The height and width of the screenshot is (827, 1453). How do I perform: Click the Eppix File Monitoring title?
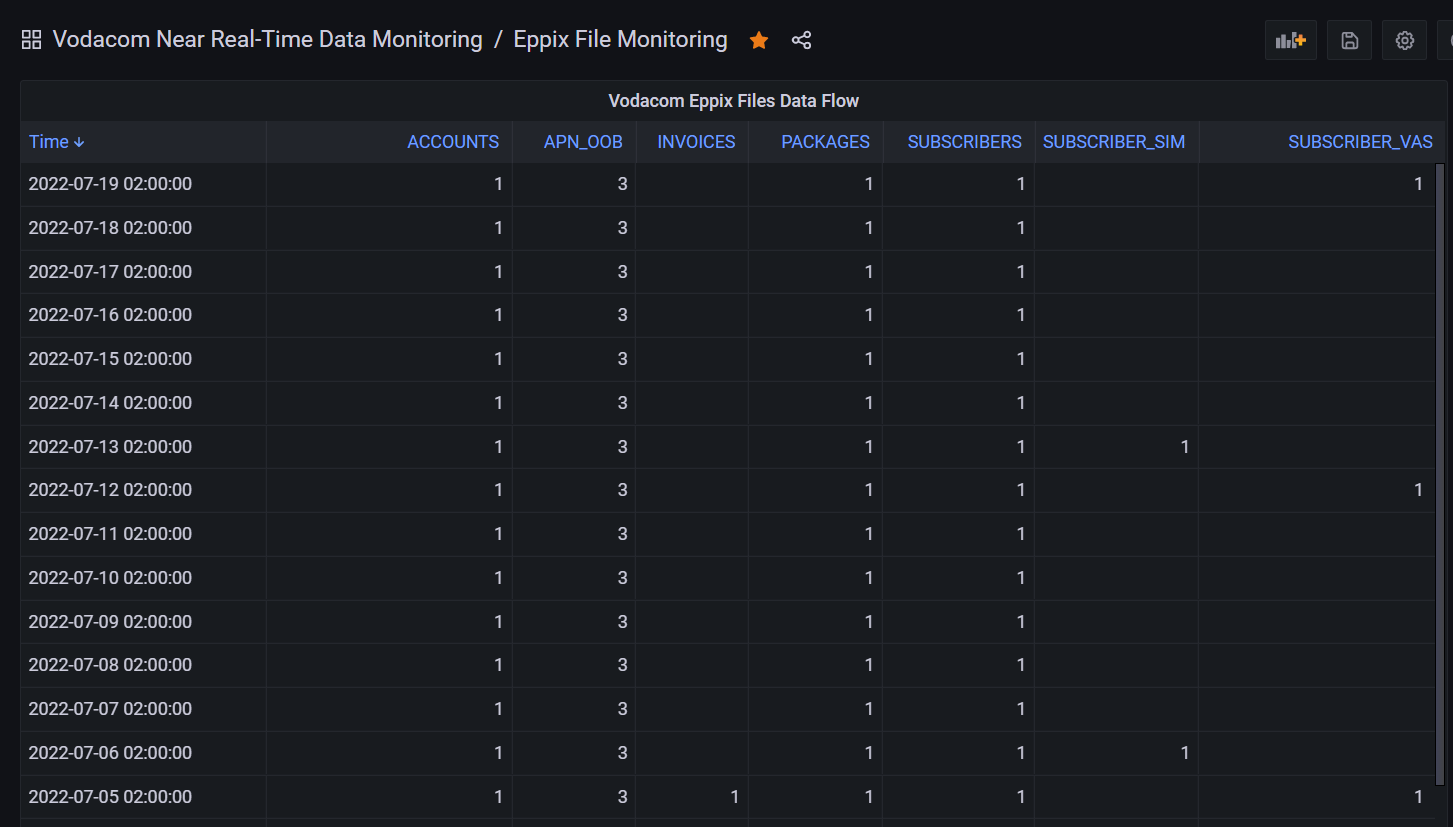pyautogui.click(x=620, y=40)
